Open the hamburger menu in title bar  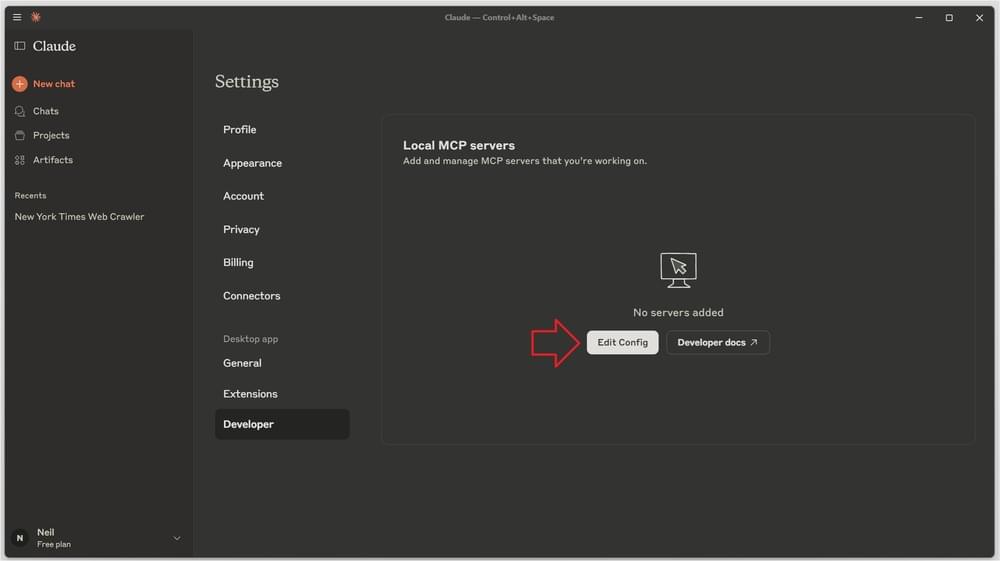(x=17, y=17)
